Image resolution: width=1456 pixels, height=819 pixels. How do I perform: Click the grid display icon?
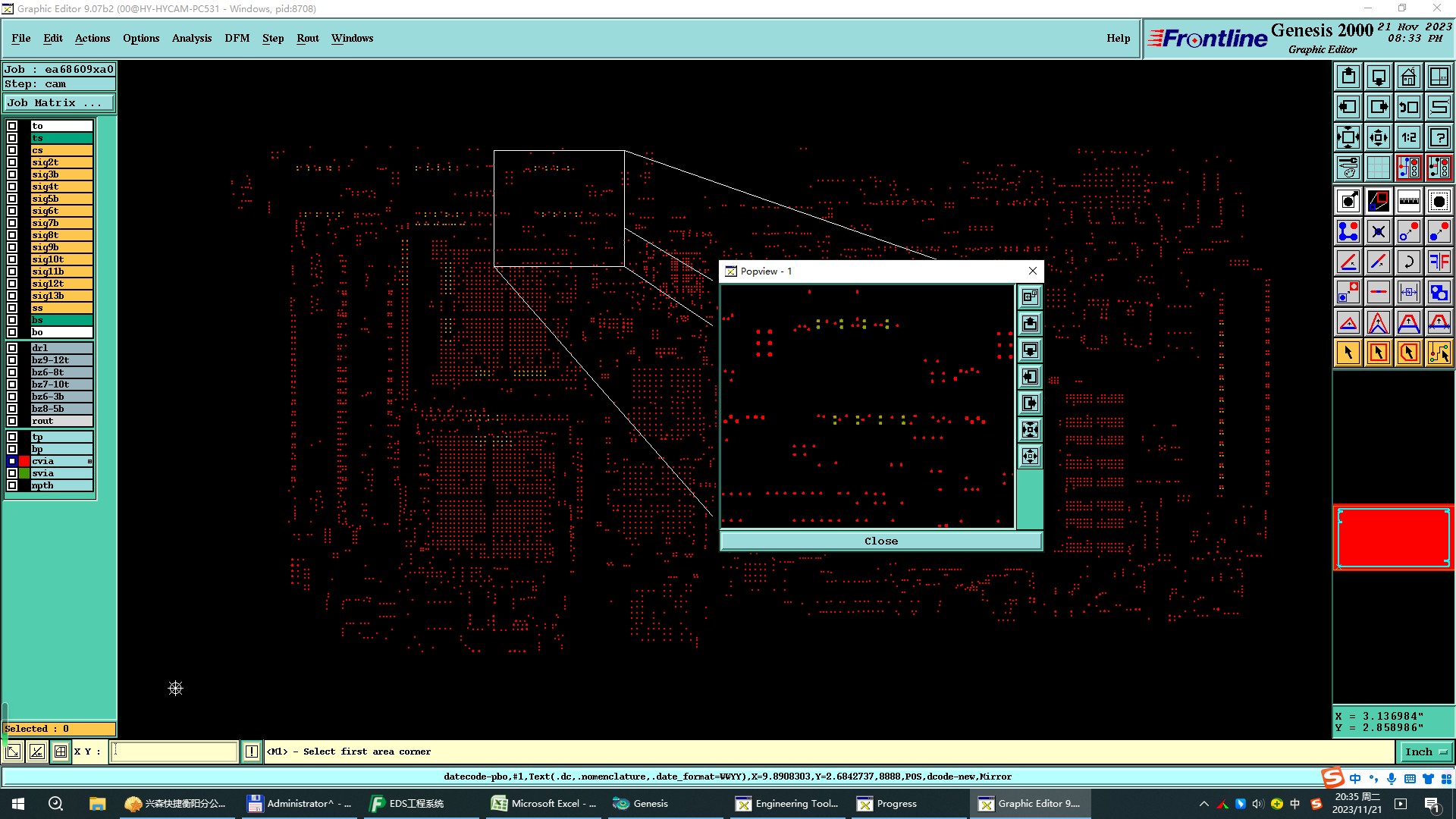1378,168
